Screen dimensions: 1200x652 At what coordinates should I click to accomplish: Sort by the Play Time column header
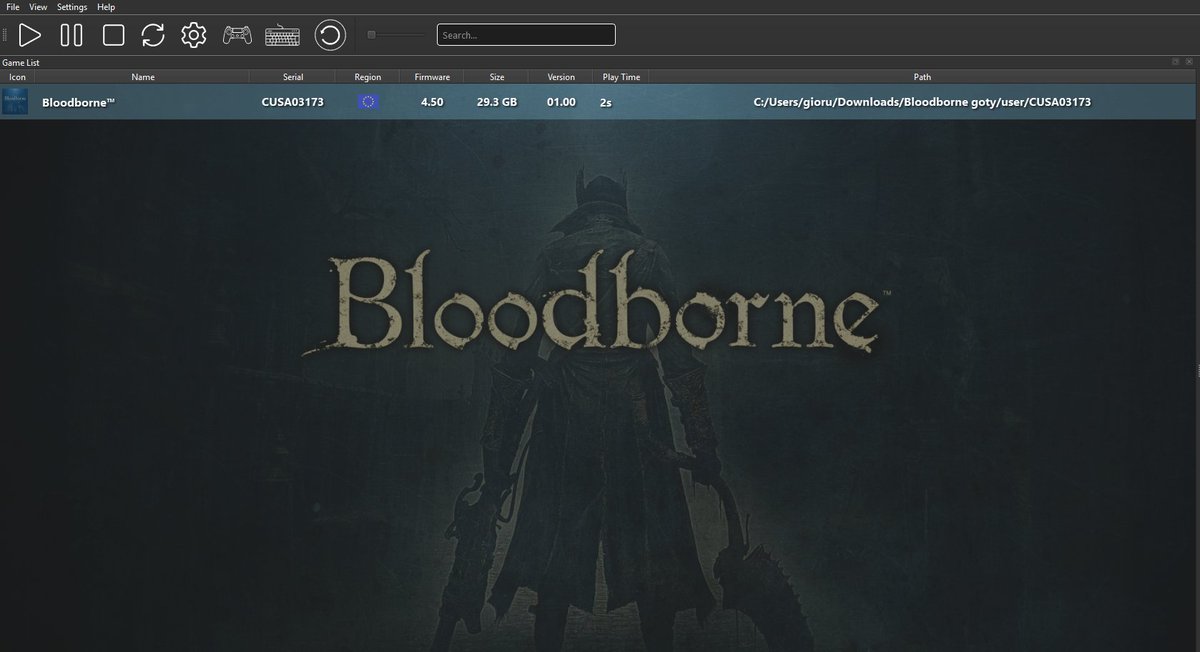[620, 77]
